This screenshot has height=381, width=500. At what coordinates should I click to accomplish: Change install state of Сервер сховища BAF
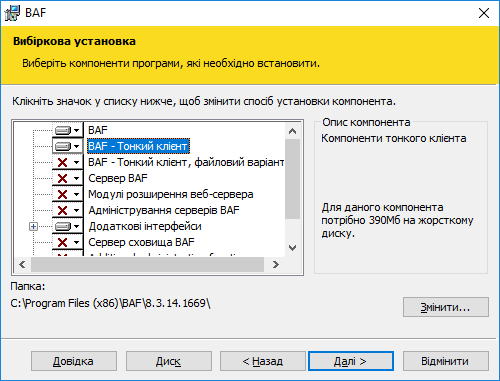point(68,242)
